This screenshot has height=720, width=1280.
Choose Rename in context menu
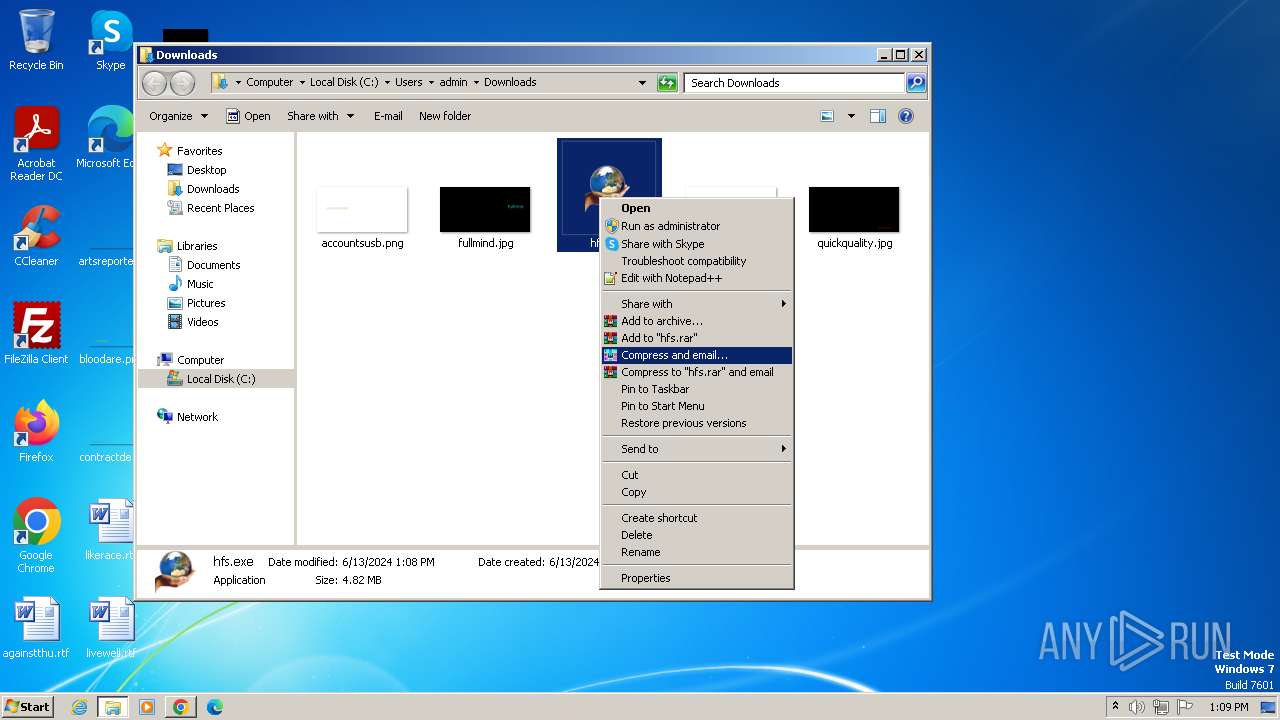696,552
